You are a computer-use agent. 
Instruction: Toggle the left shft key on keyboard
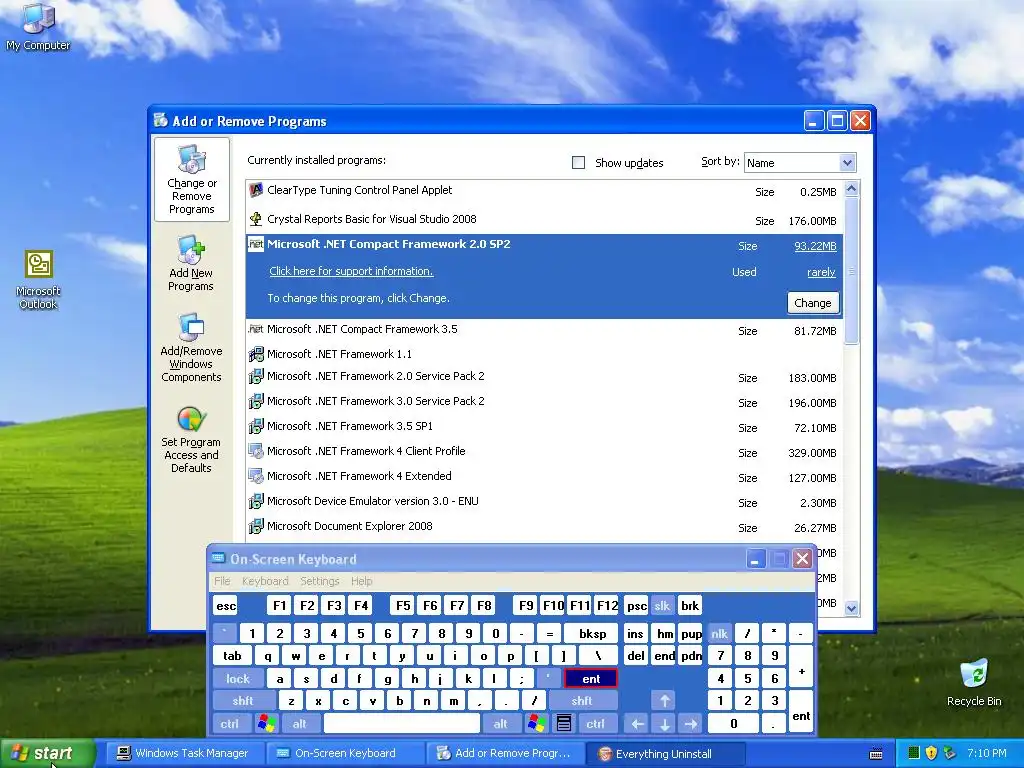pyautogui.click(x=243, y=701)
